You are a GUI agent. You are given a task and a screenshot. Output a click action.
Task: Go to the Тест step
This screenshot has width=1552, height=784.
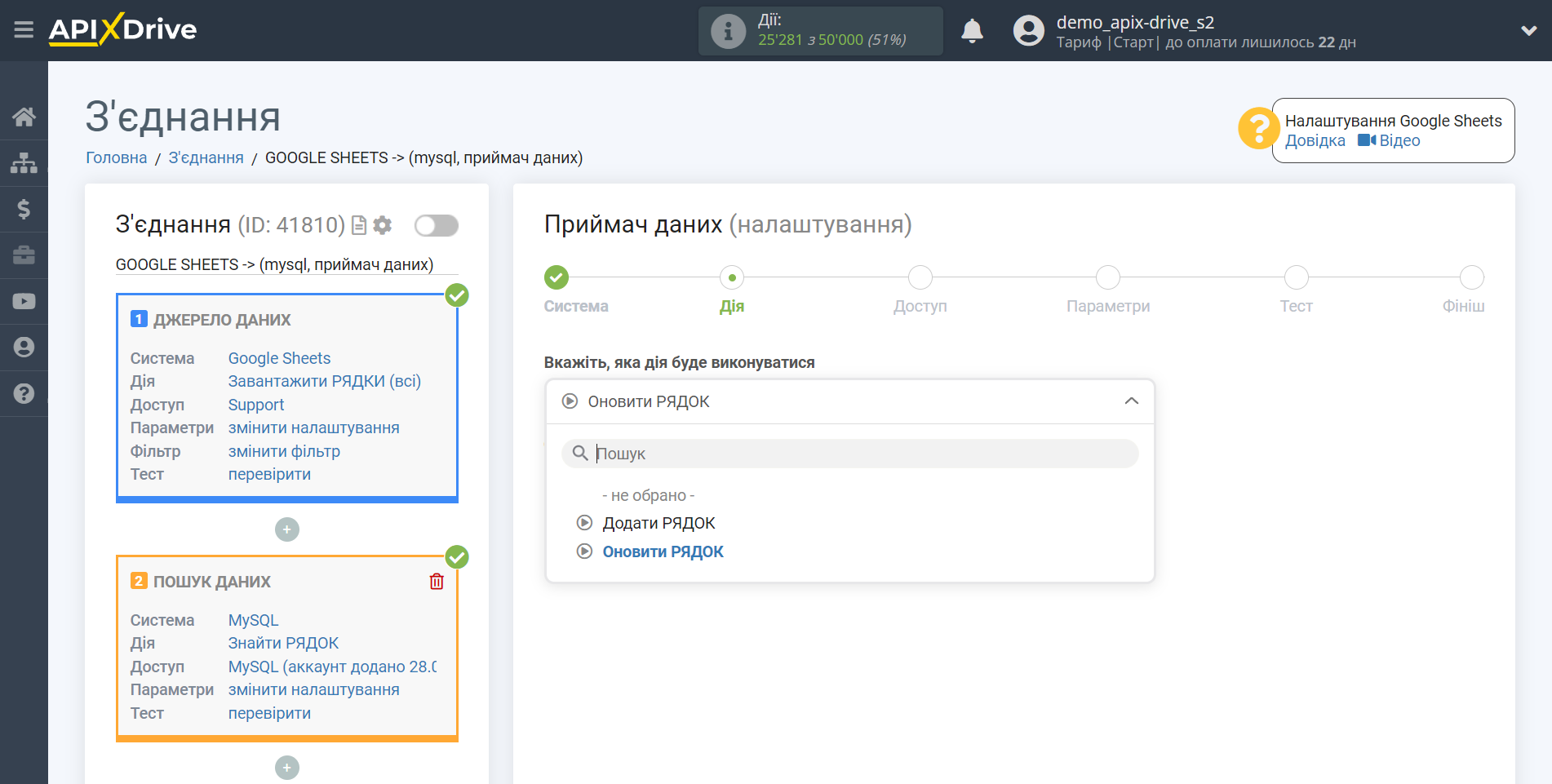point(1296,277)
